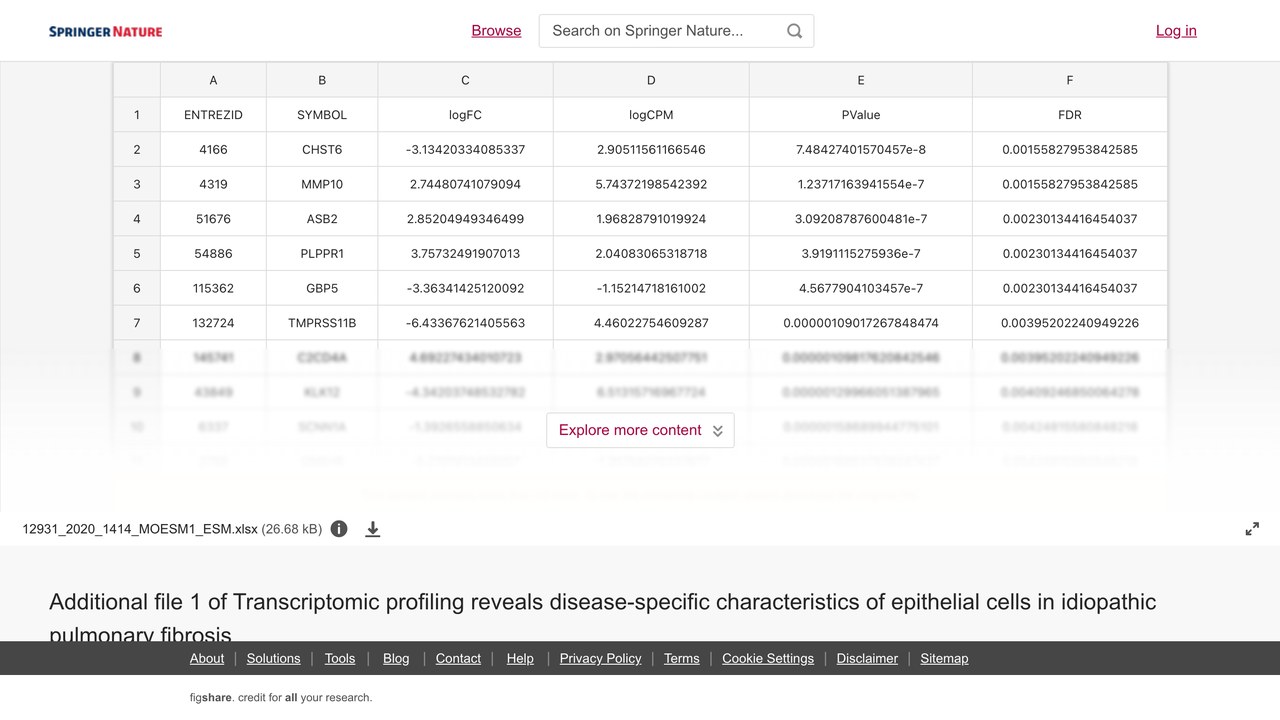Select the MMP10 symbol cell

point(322,184)
